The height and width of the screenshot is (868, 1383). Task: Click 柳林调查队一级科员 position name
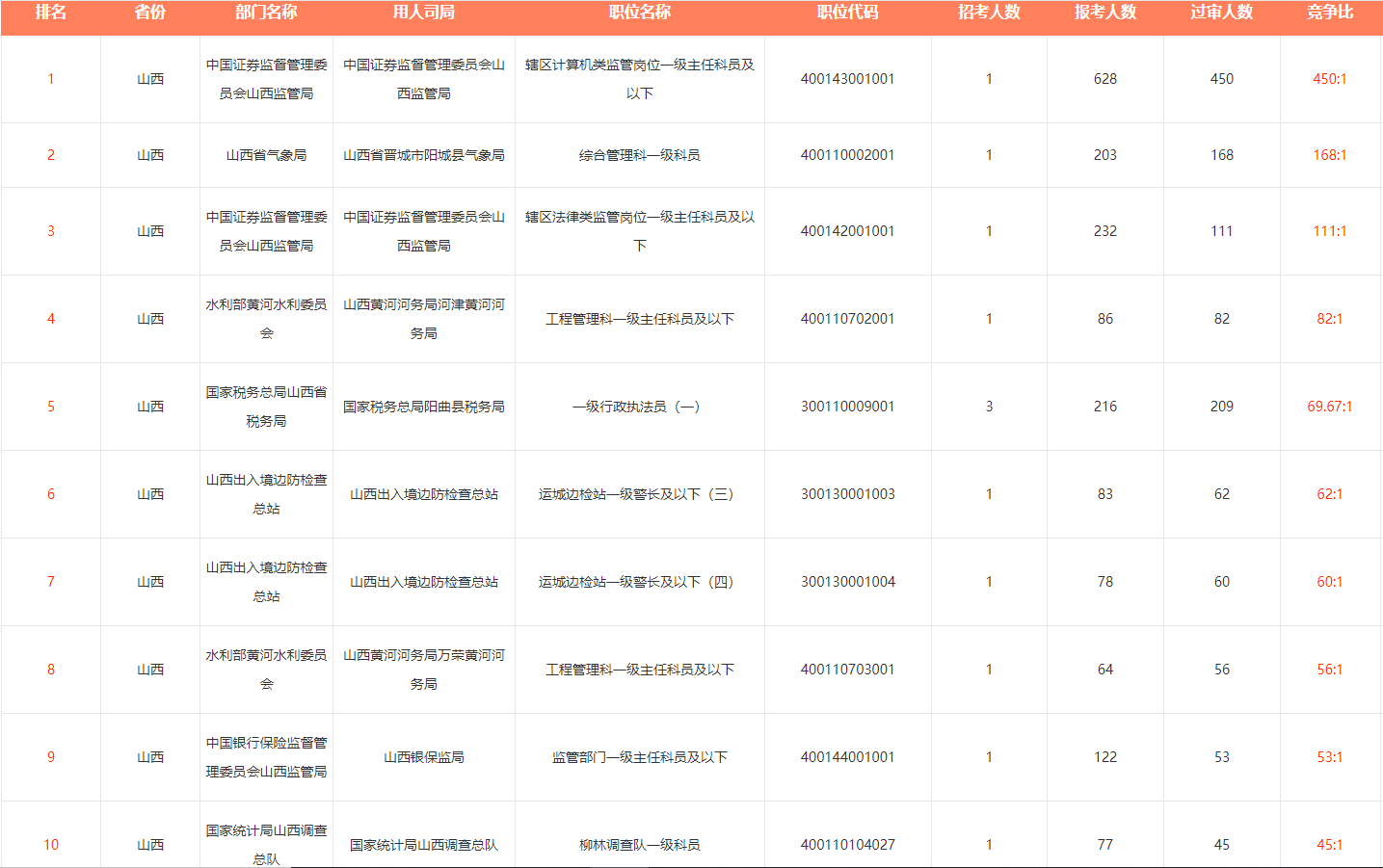(x=639, y=845)
